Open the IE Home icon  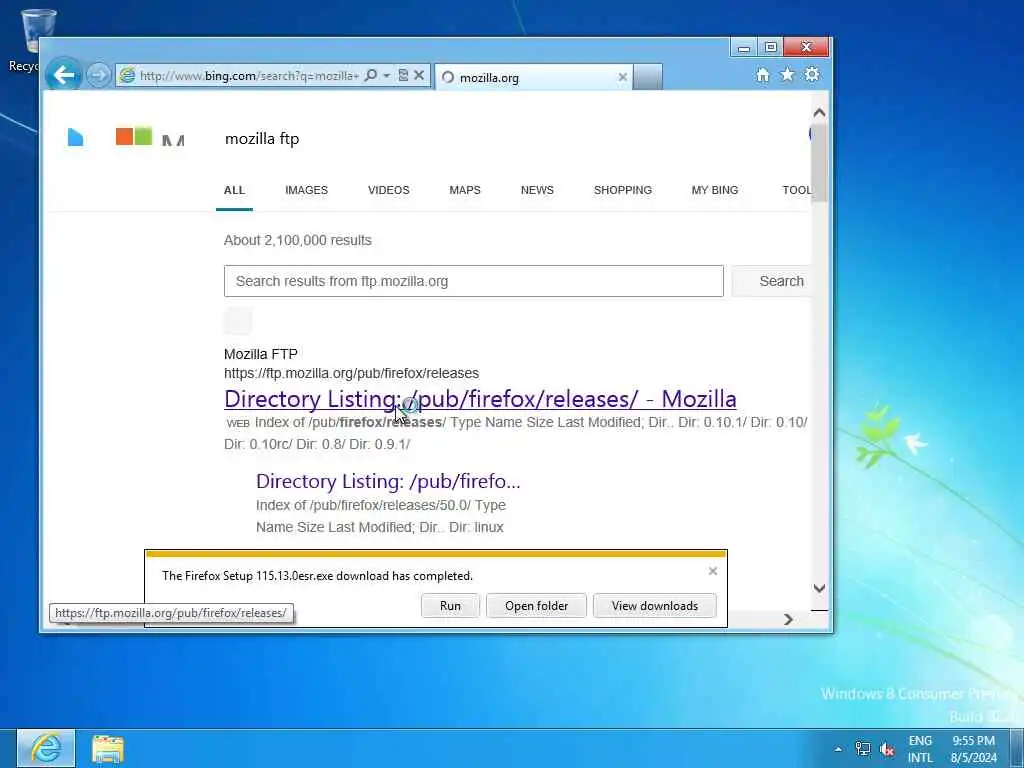click(x=762, y=75)
